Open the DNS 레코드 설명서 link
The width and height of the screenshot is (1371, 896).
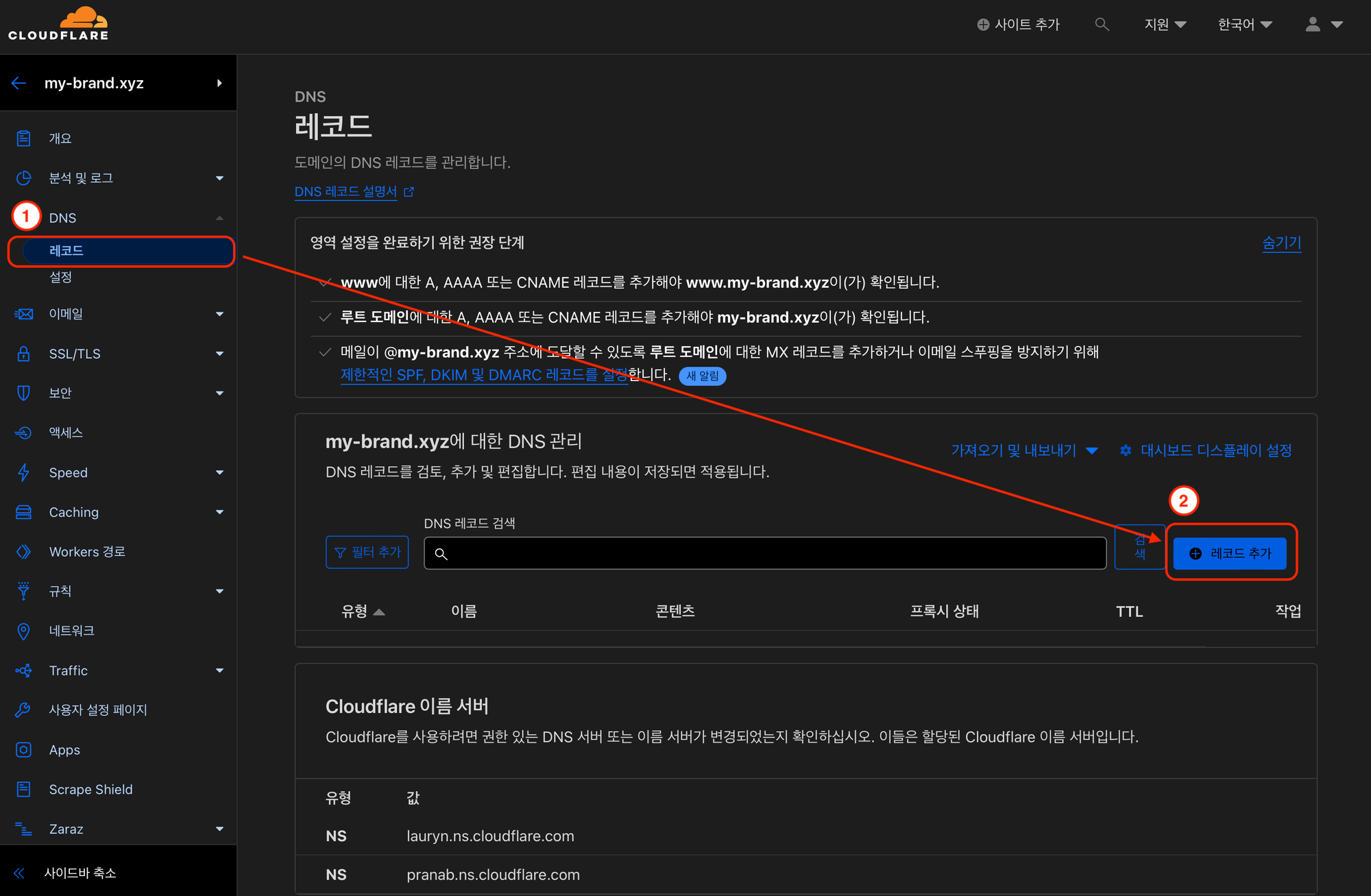click(x=346, y=191)
